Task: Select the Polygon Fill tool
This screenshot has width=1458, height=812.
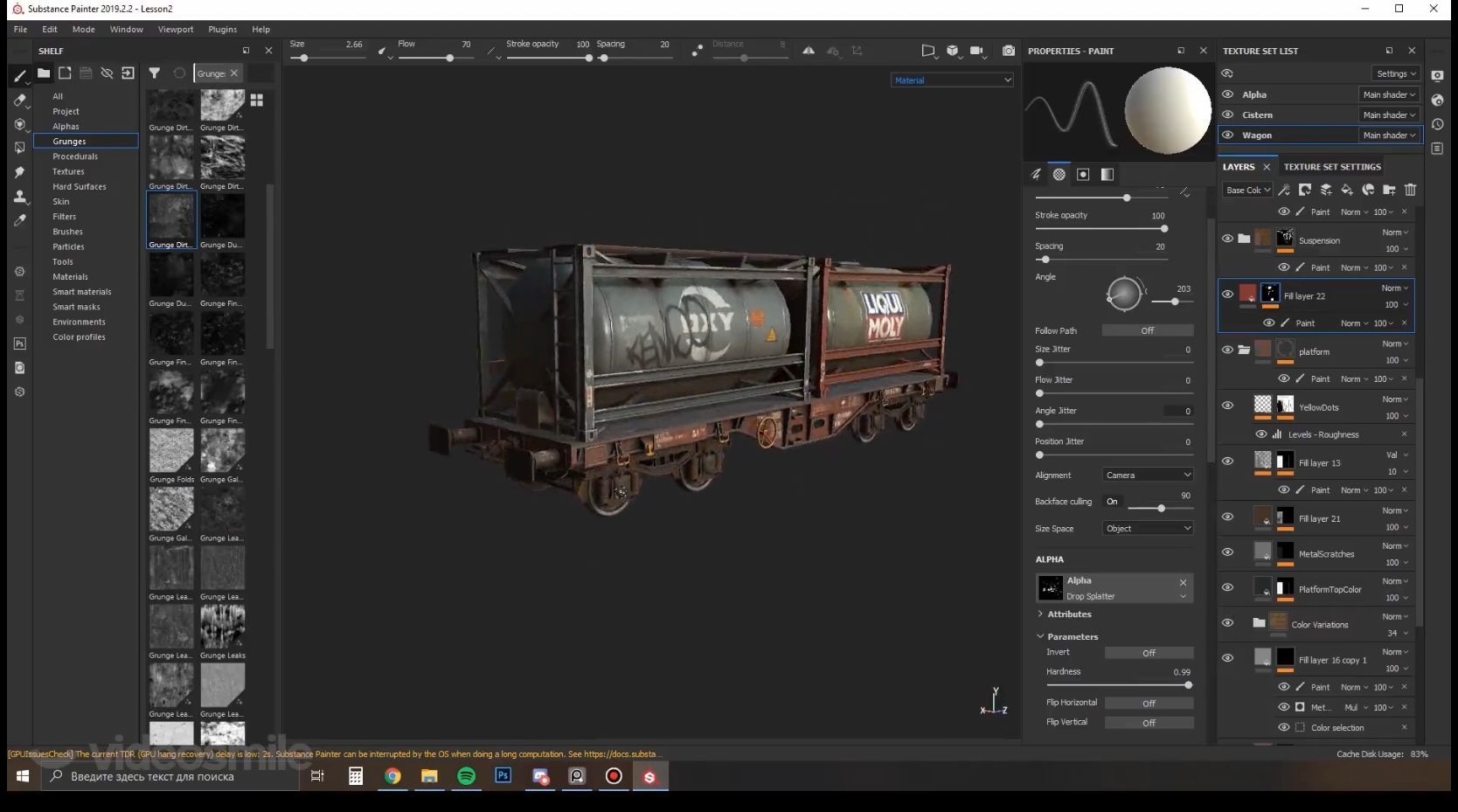Action: (x=20, y=148)
